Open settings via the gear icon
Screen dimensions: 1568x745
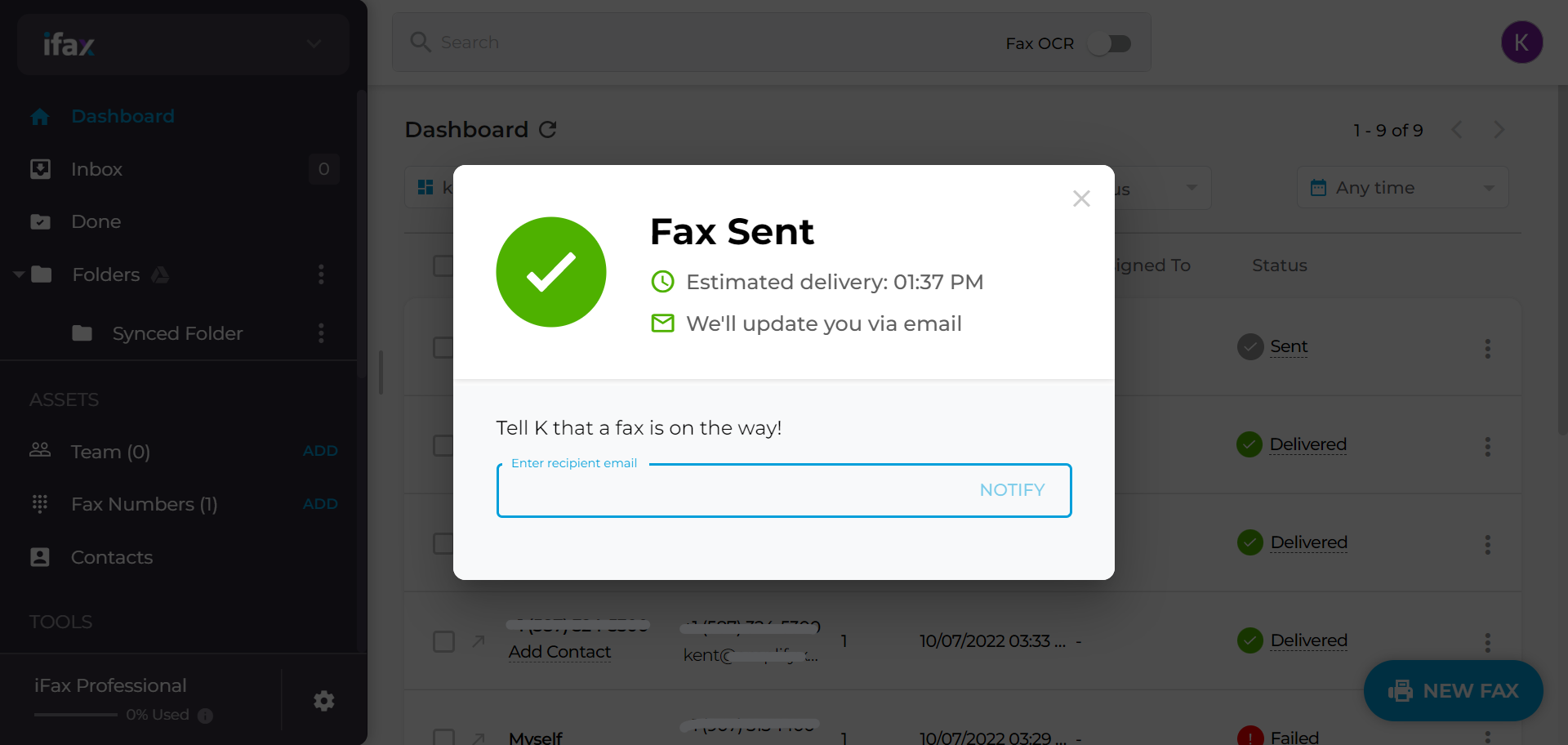[x=323, y=701]
